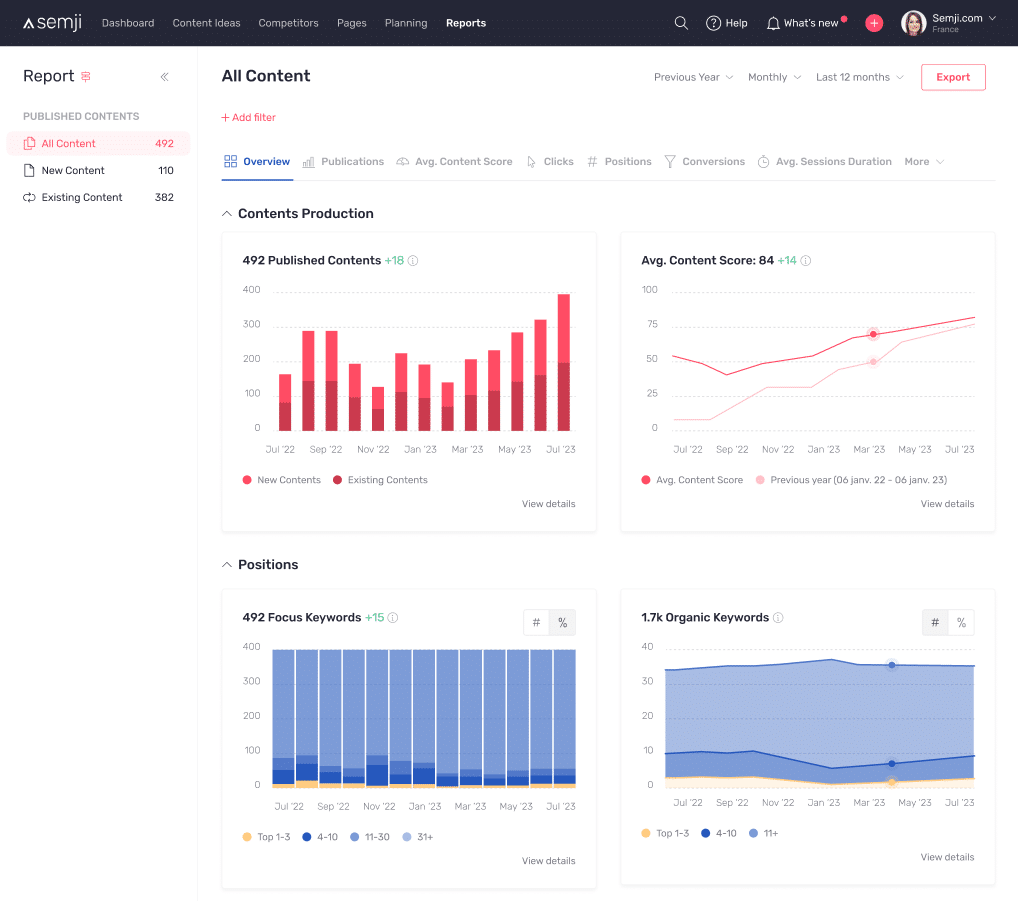
Task: Toggle New Contents legend series
Action: coord(282,480)
